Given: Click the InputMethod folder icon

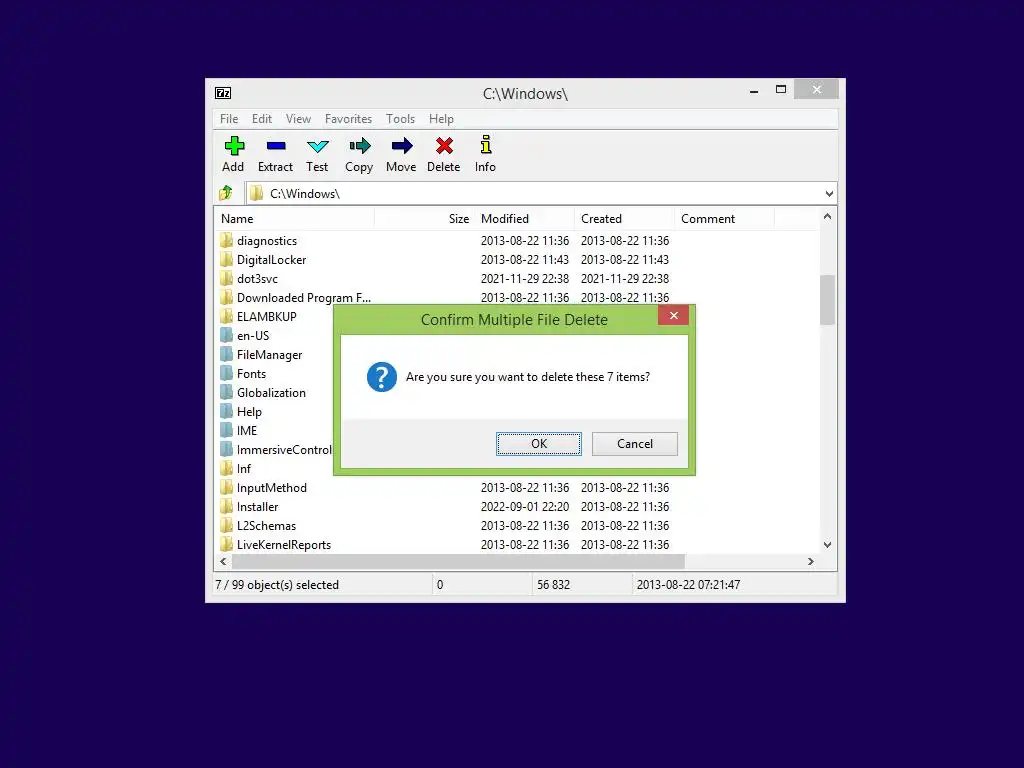Looking at the screenshot, I should click(227, 487).
